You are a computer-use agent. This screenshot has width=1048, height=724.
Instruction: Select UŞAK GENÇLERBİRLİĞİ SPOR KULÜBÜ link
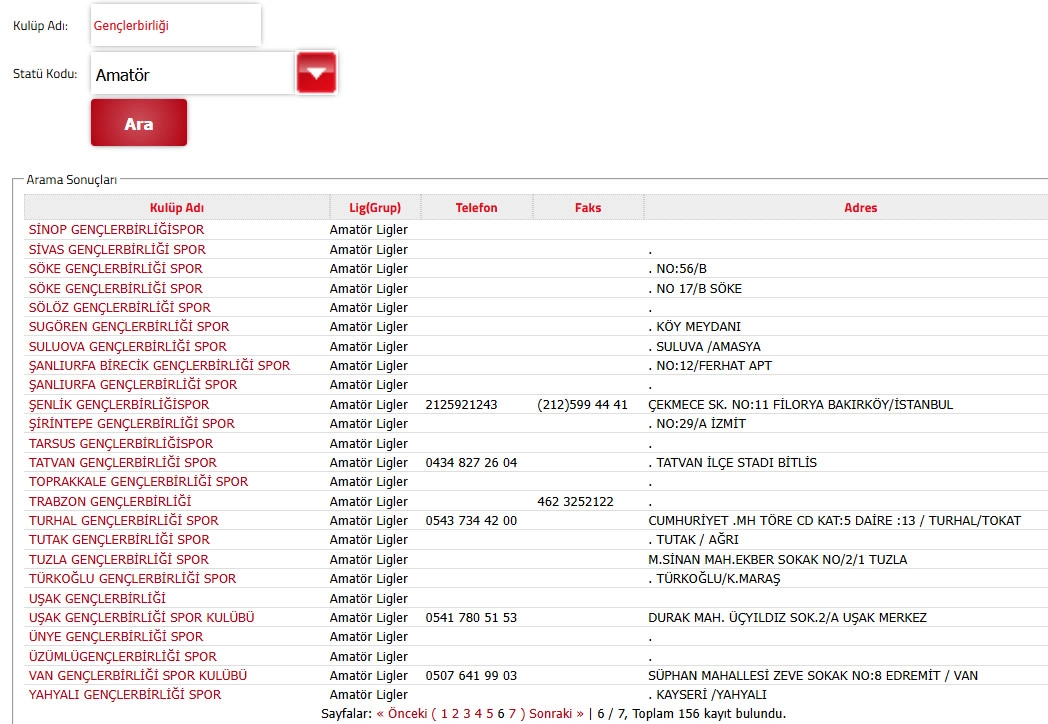141,618
